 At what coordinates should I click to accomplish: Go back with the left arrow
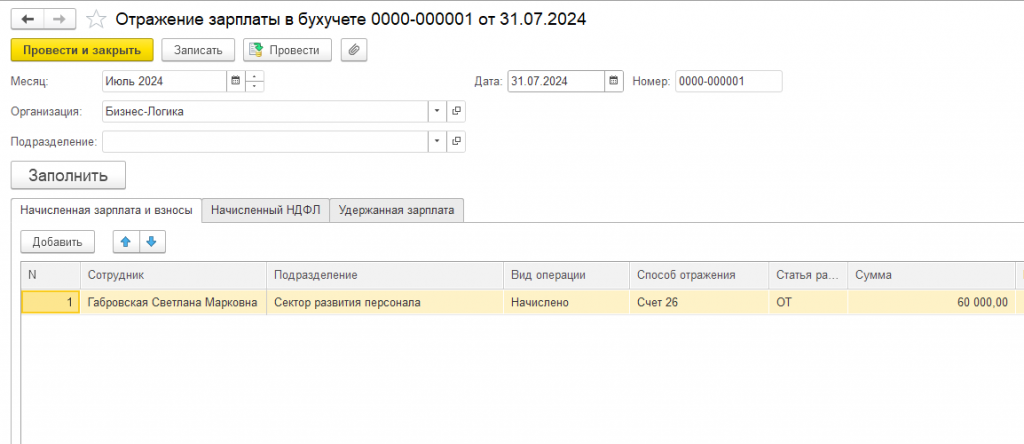pyautogui.click(x=27, y=19)
